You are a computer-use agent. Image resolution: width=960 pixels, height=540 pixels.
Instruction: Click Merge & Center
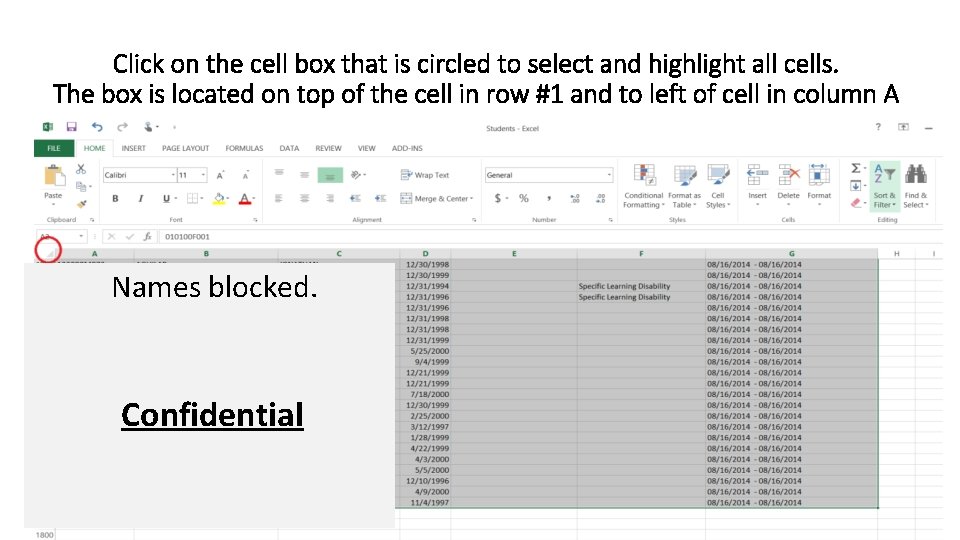point(437,198)
